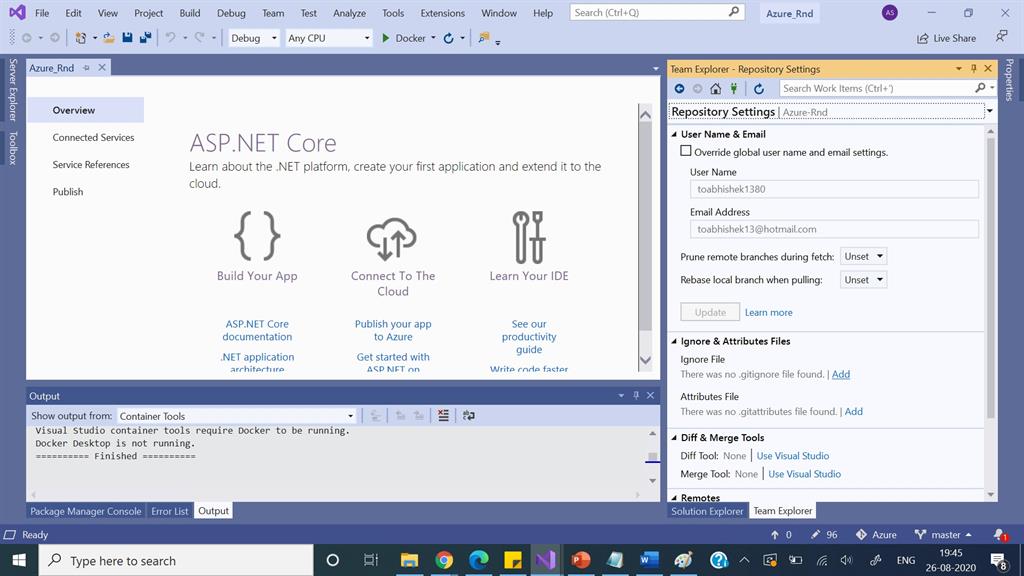
Task: Open ASP.NET Core documentation link
Action: coord(257,330)
